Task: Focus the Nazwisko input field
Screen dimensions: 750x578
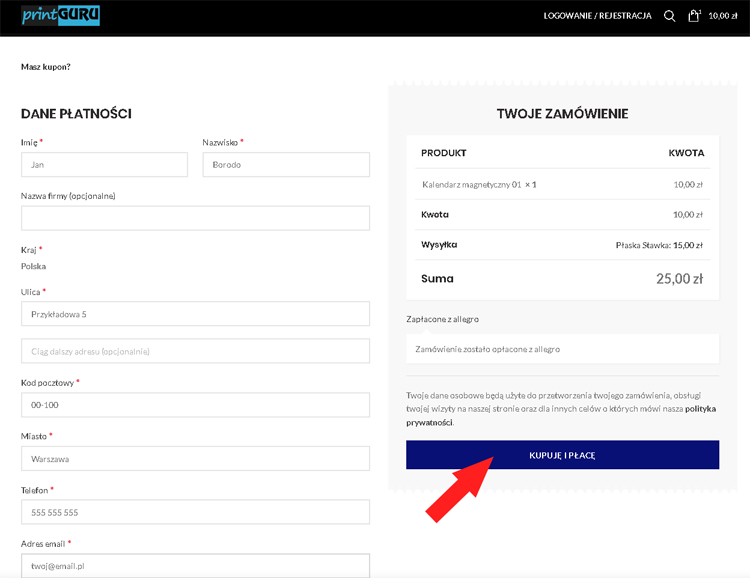Action: 286,165
